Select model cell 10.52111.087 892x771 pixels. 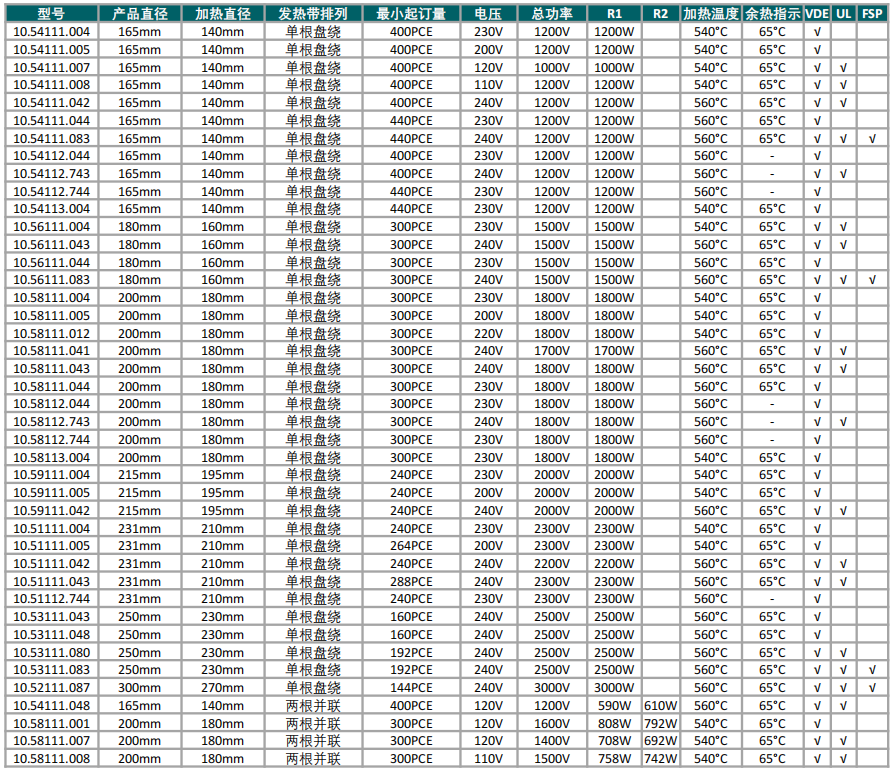click(52, 687)
